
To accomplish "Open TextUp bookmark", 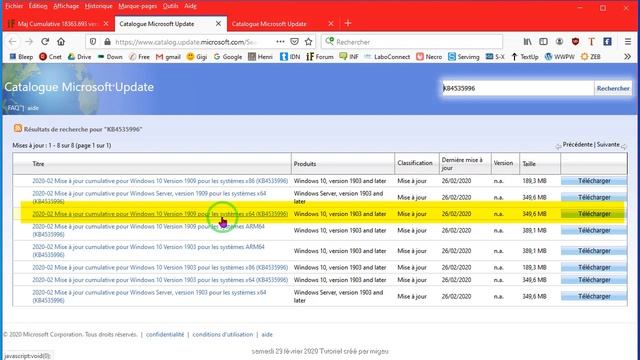I will [525, 57].
